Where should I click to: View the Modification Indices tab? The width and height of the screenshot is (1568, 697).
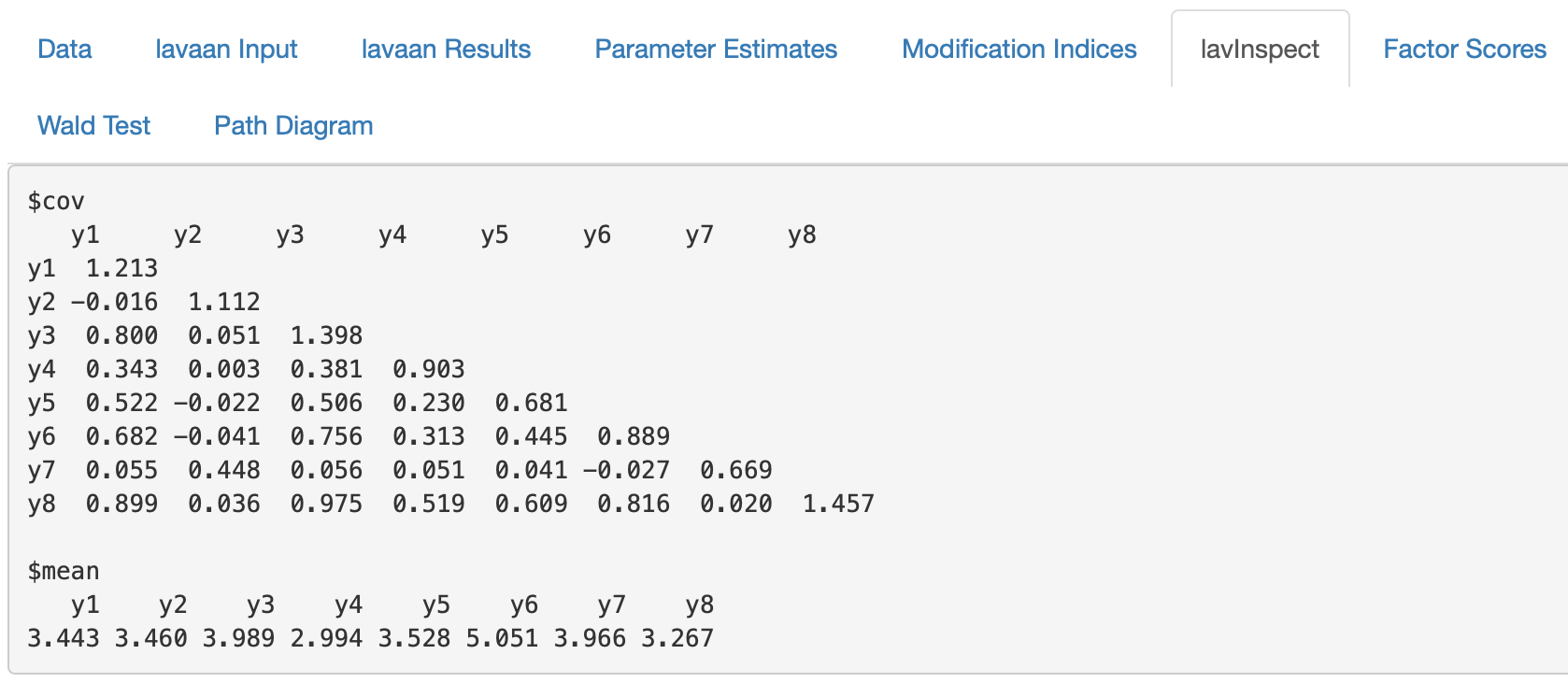pyautogui.click(x=1019, y=50)
